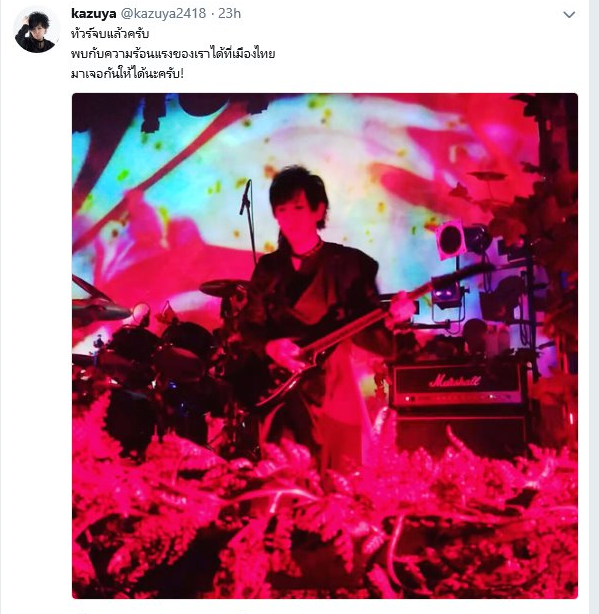Click the gray page margin strip on right
Image resolution: width=599 pixels, height=614 pixels.
pos(594,307)
